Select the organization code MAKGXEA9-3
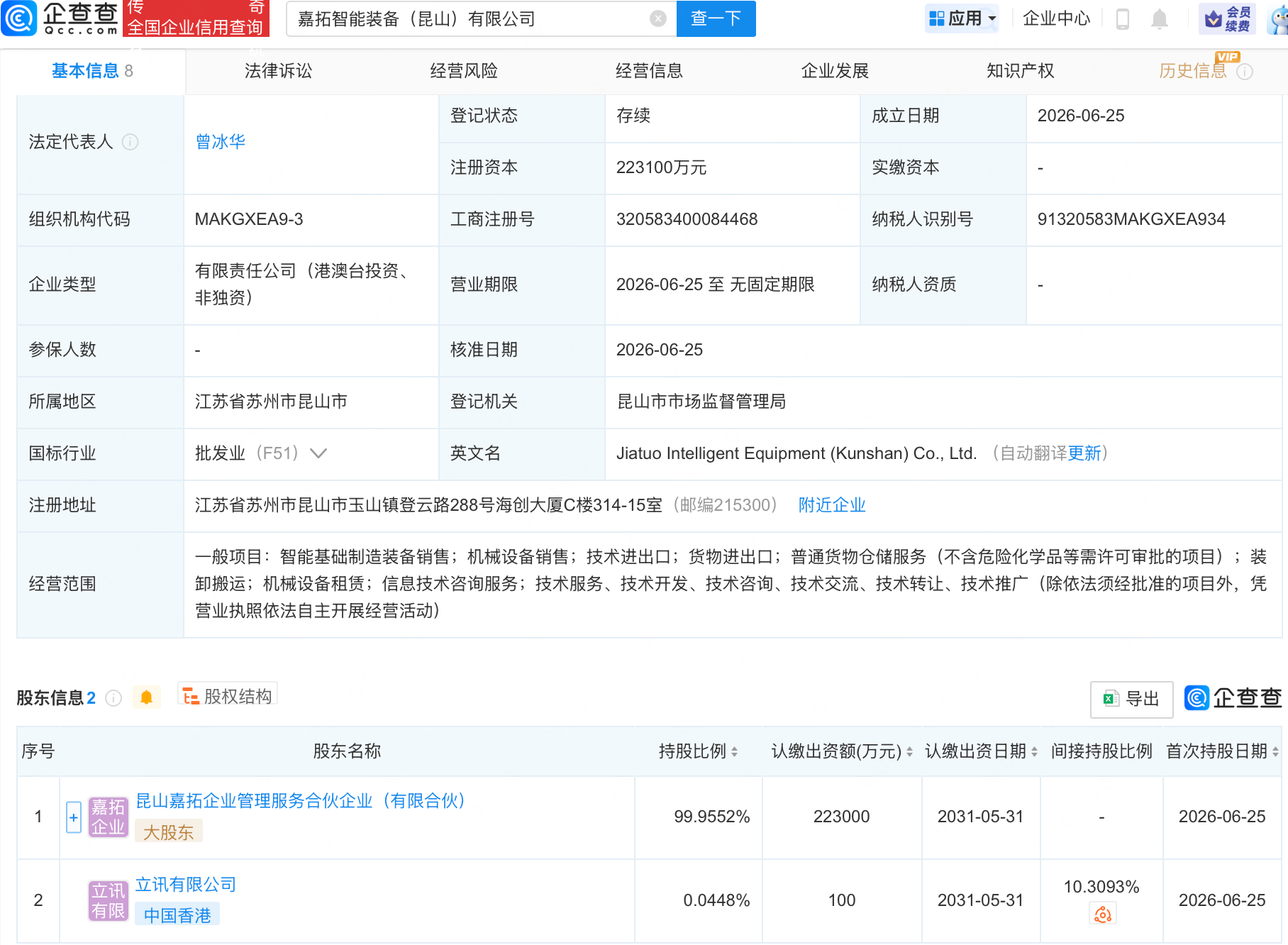Image resolution: width=1288 pixels, height=945 pixels. pos(249,219)
